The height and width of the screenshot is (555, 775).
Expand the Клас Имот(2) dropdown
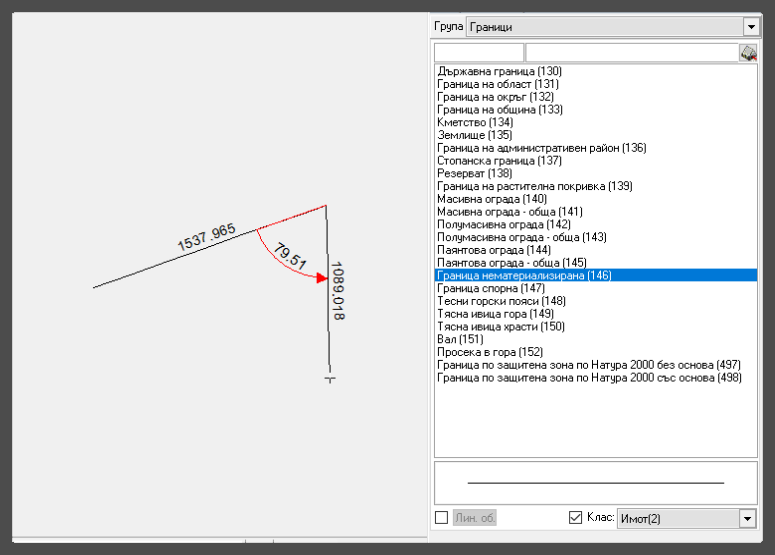(747, 518)
